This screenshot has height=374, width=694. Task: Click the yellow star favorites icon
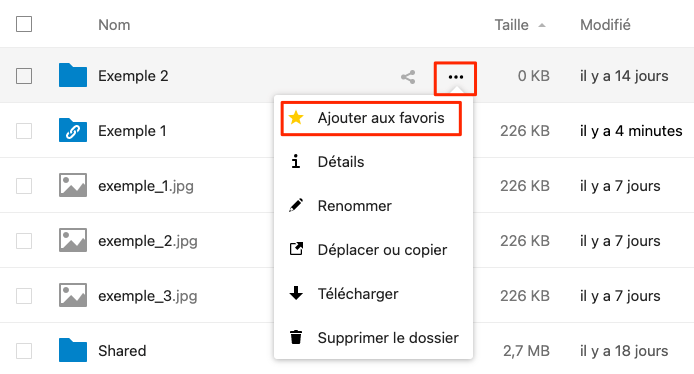[x=296, y=118]
